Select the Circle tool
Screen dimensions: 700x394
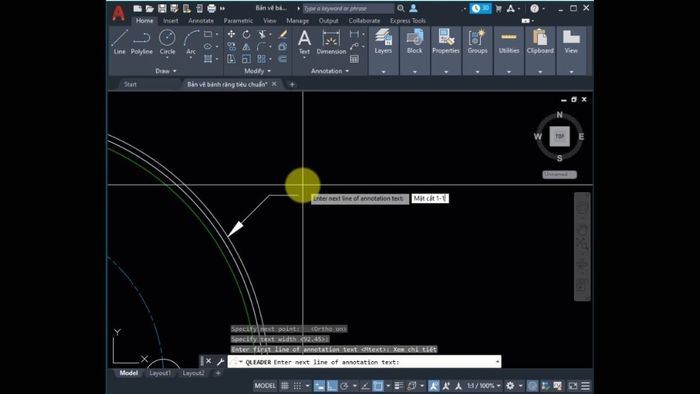pyautogui.click(x=167, y=42)
